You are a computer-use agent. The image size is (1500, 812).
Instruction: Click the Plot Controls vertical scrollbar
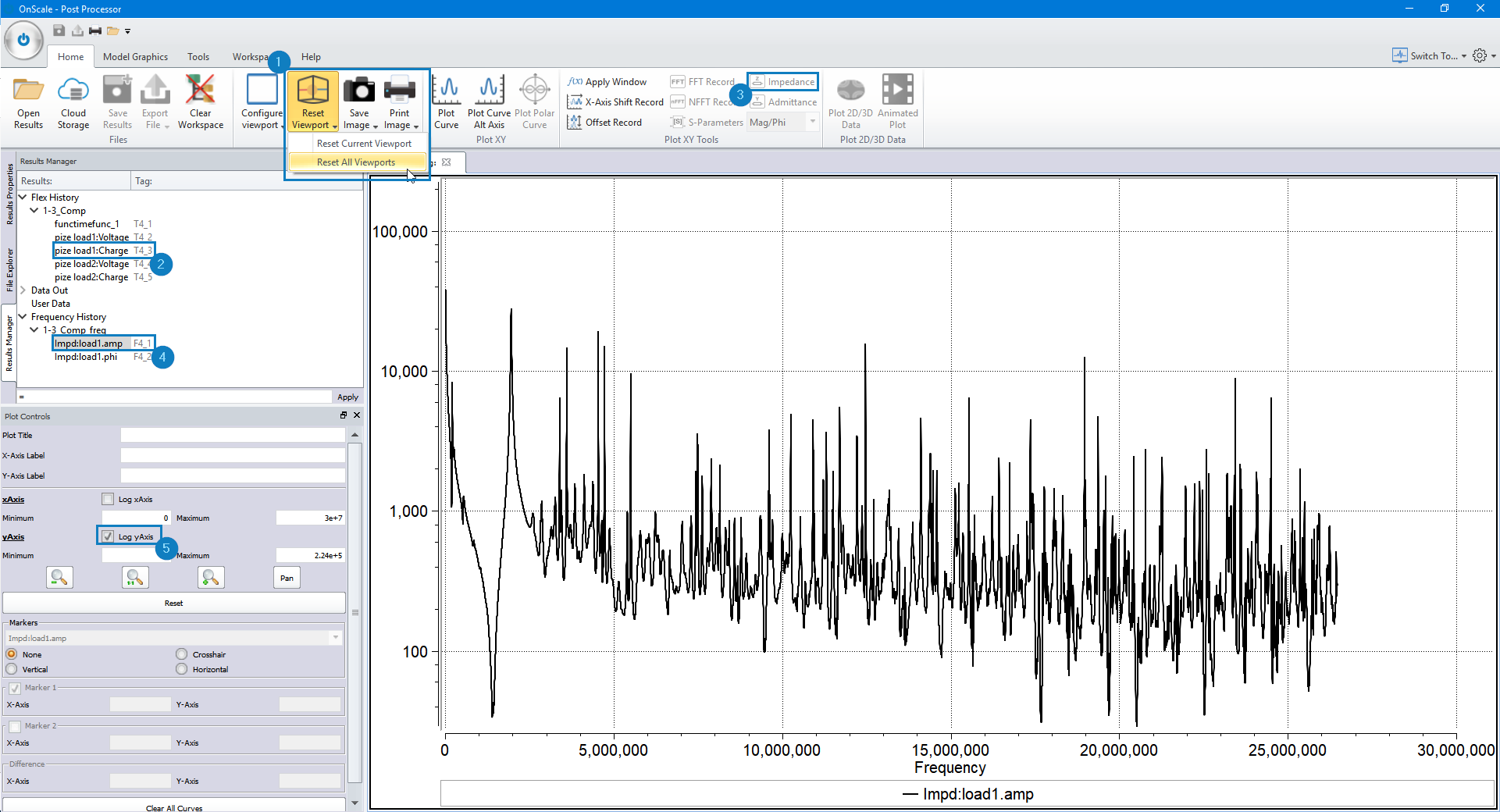(x=355, y=613)
